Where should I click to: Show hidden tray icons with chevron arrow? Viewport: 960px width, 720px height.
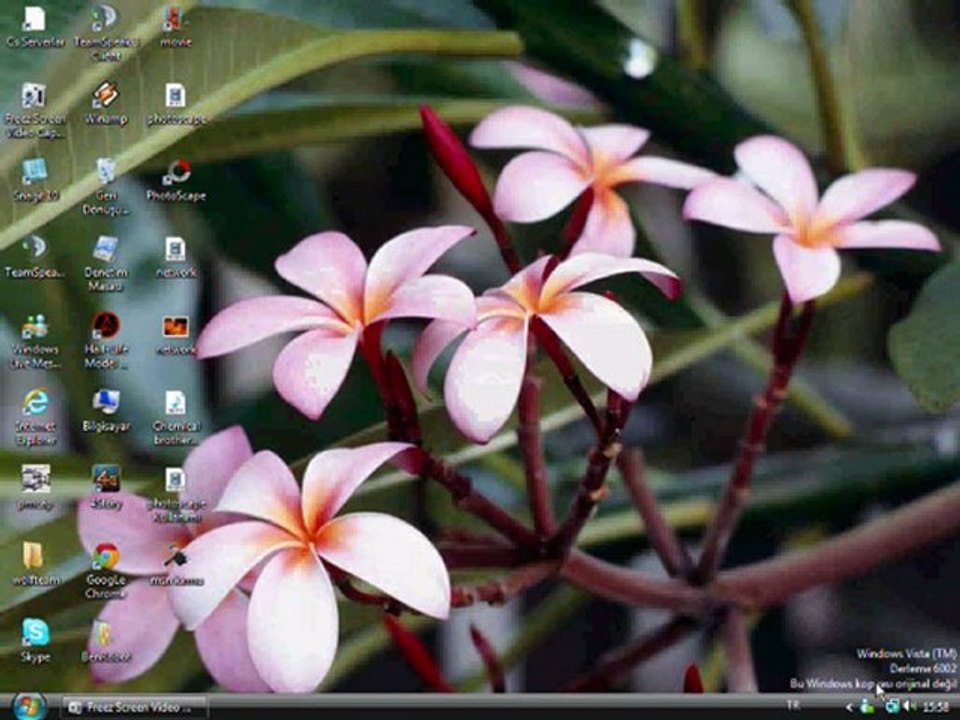pos(849,708)
